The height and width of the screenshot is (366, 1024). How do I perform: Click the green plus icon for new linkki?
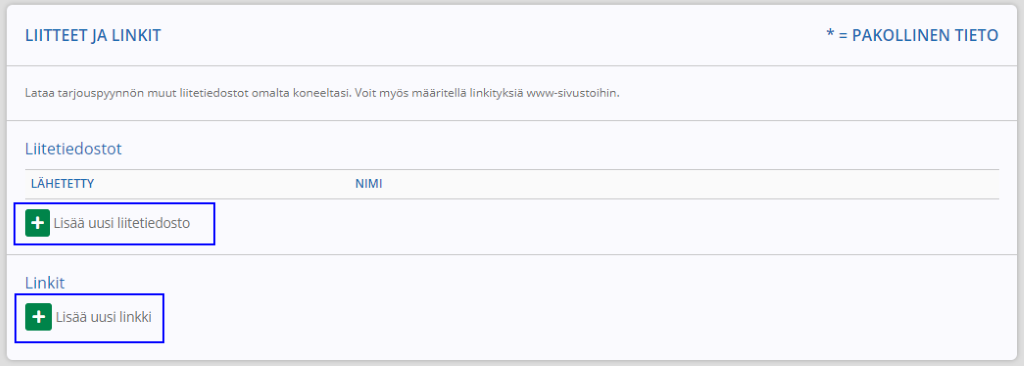(38, 317)
